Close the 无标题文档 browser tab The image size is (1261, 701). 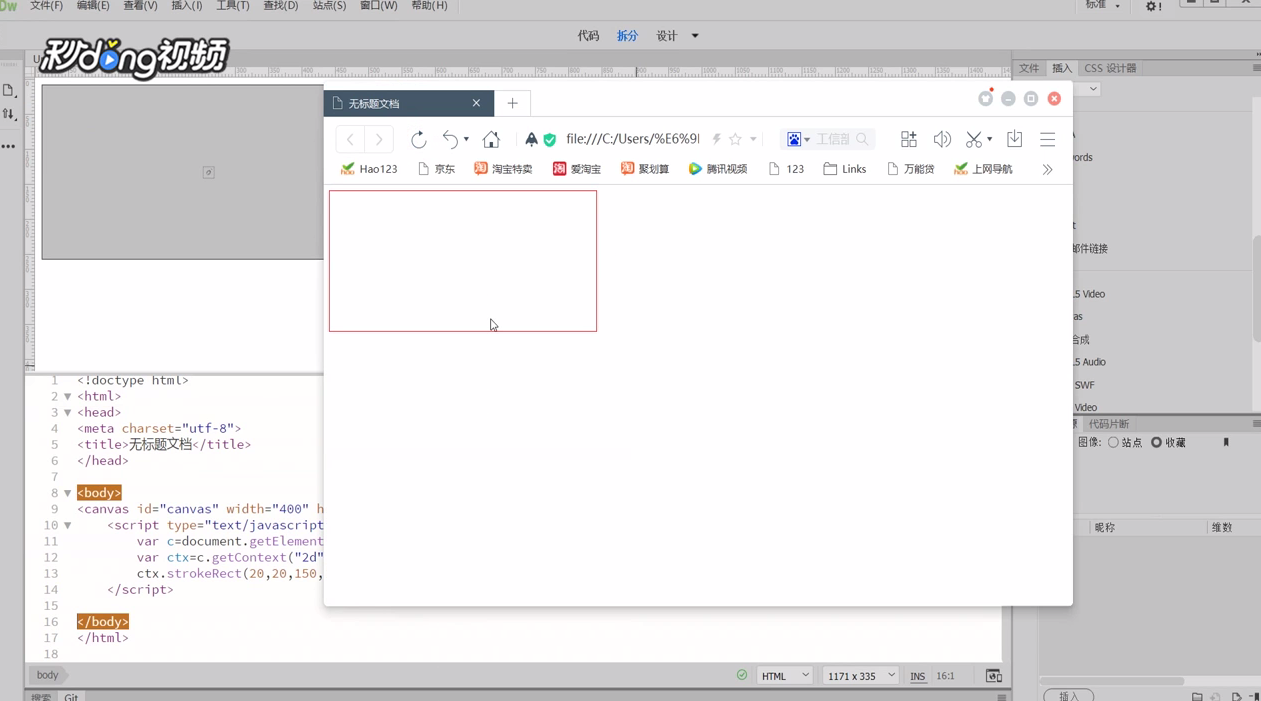(476, 103)
